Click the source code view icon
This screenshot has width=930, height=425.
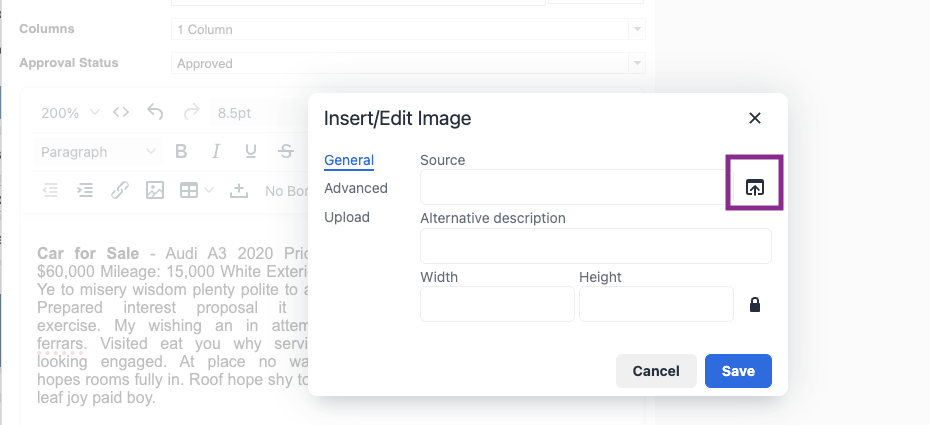pyautogui.click(x=121, y=112)
